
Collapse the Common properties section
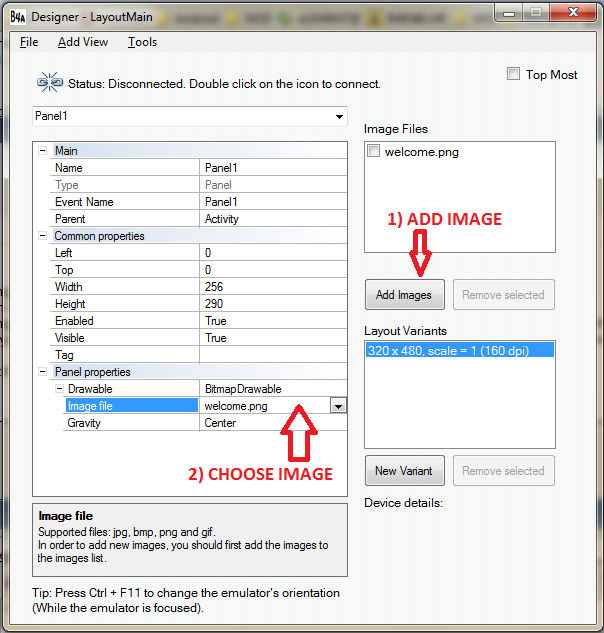(x=42, y=235)
